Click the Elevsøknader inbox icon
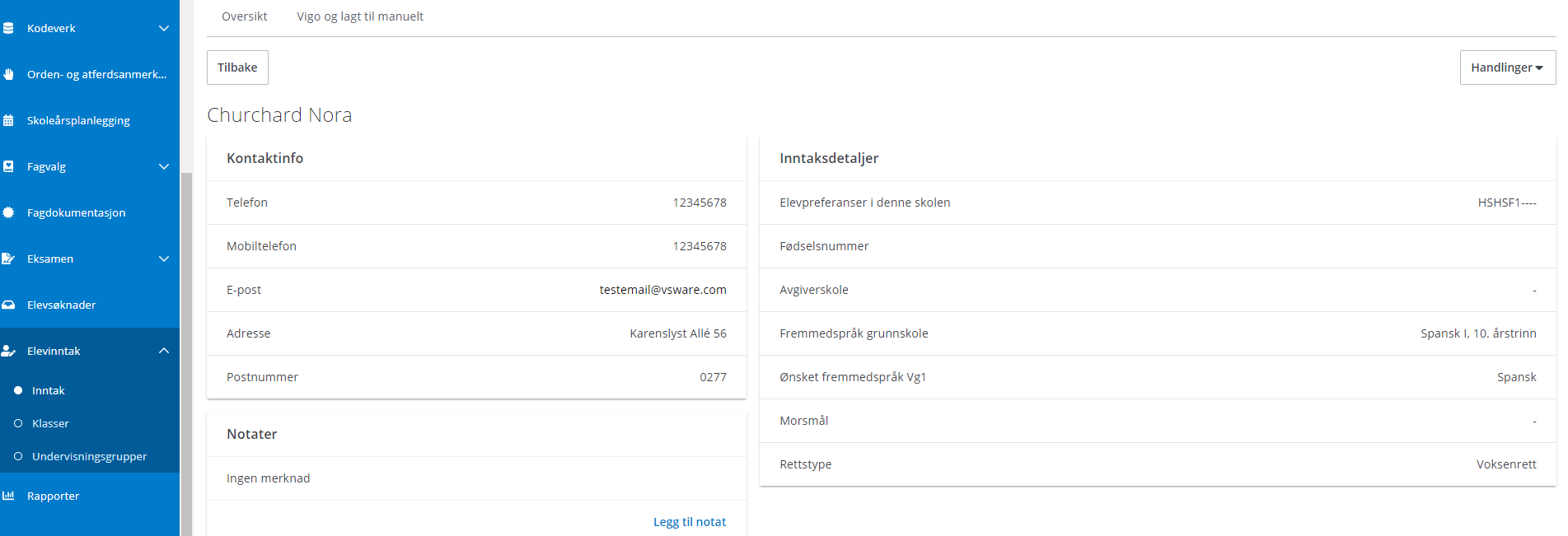Viewport: 1568px width, 536px height. point(8,305)
